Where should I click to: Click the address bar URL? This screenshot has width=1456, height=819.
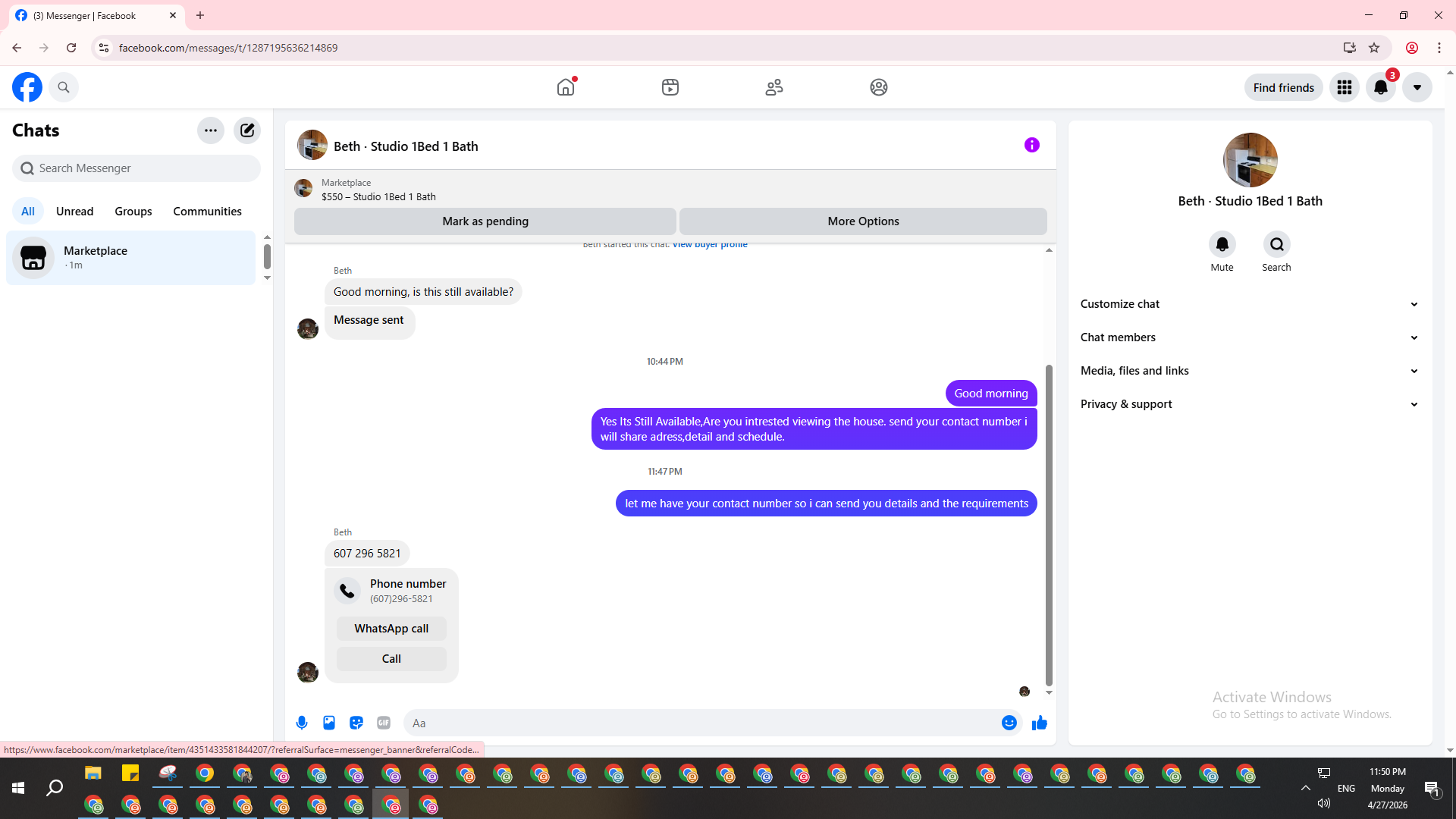point(228,48)
